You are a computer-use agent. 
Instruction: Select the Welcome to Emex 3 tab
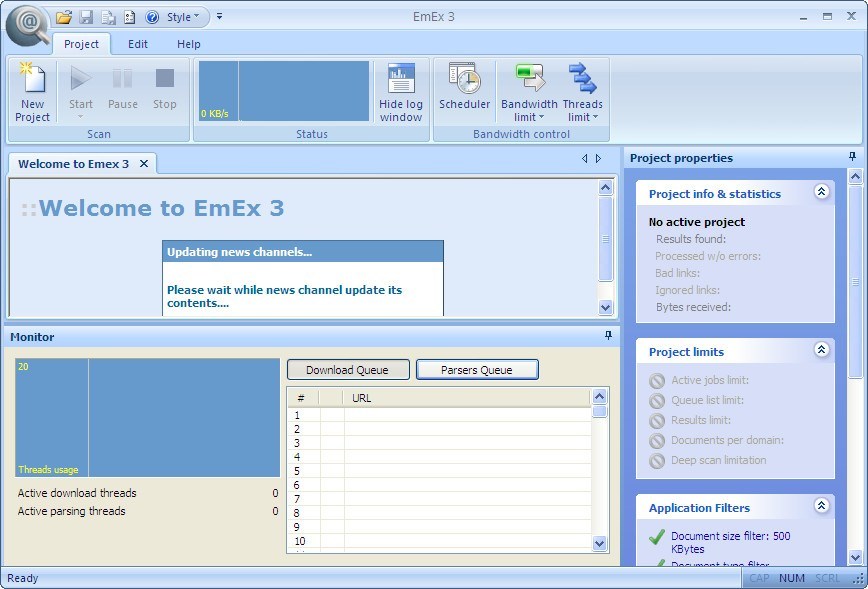point(74,164)
